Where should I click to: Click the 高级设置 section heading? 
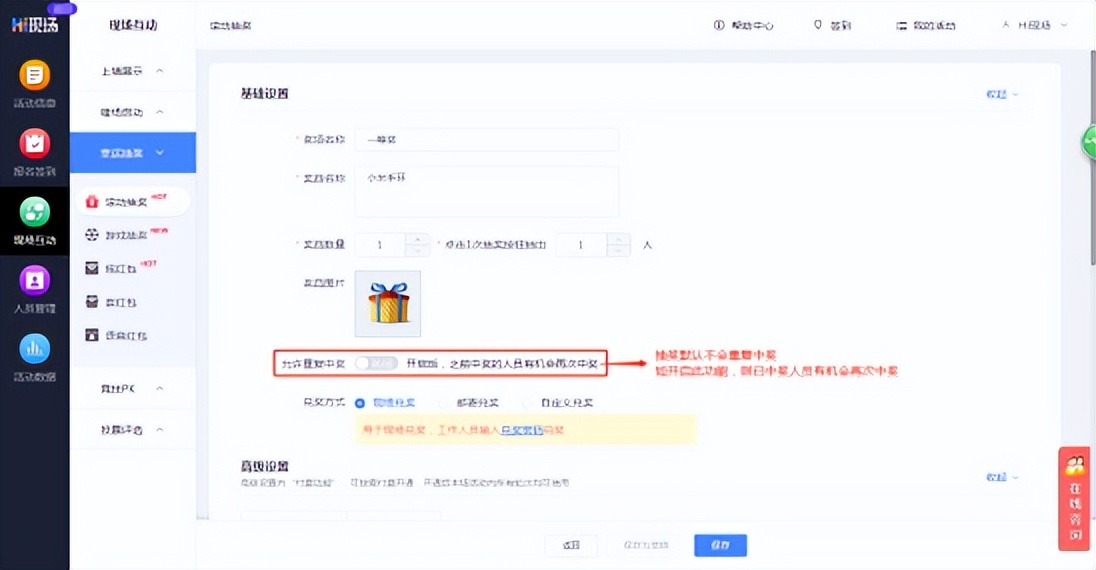265,466
